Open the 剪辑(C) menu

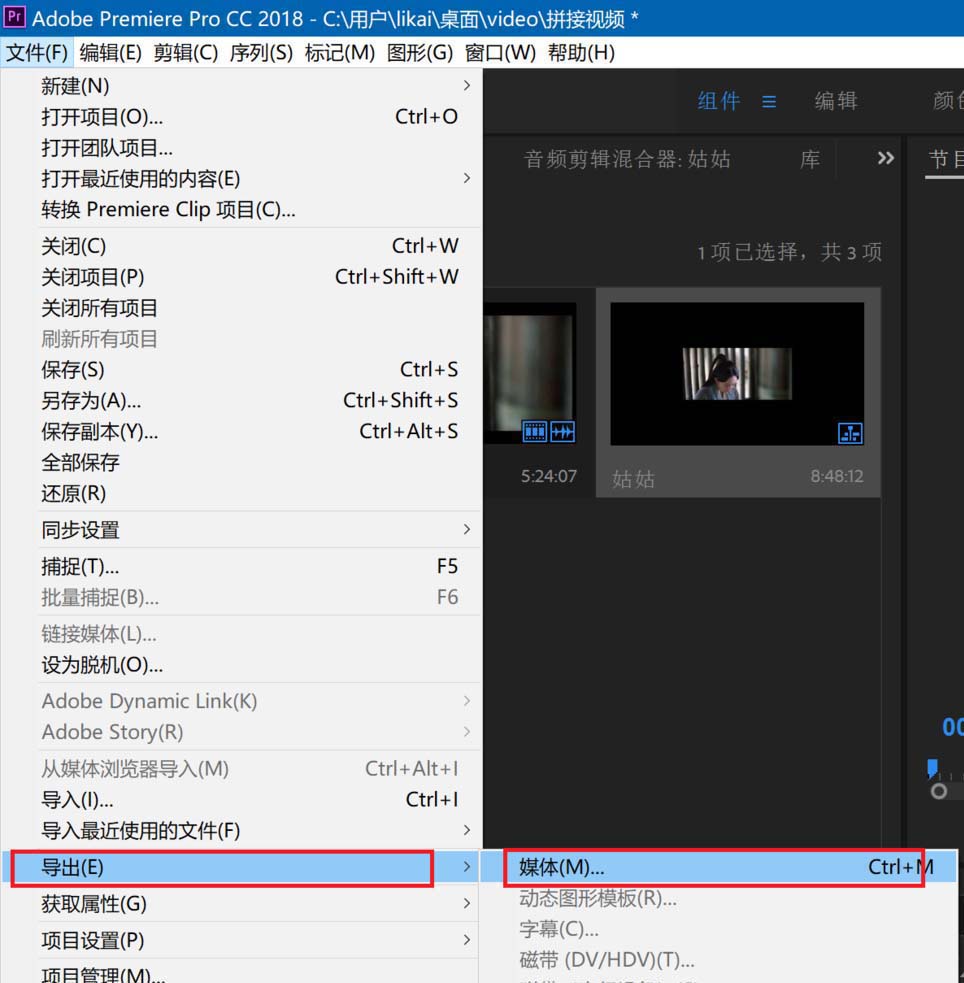(186, 53)
